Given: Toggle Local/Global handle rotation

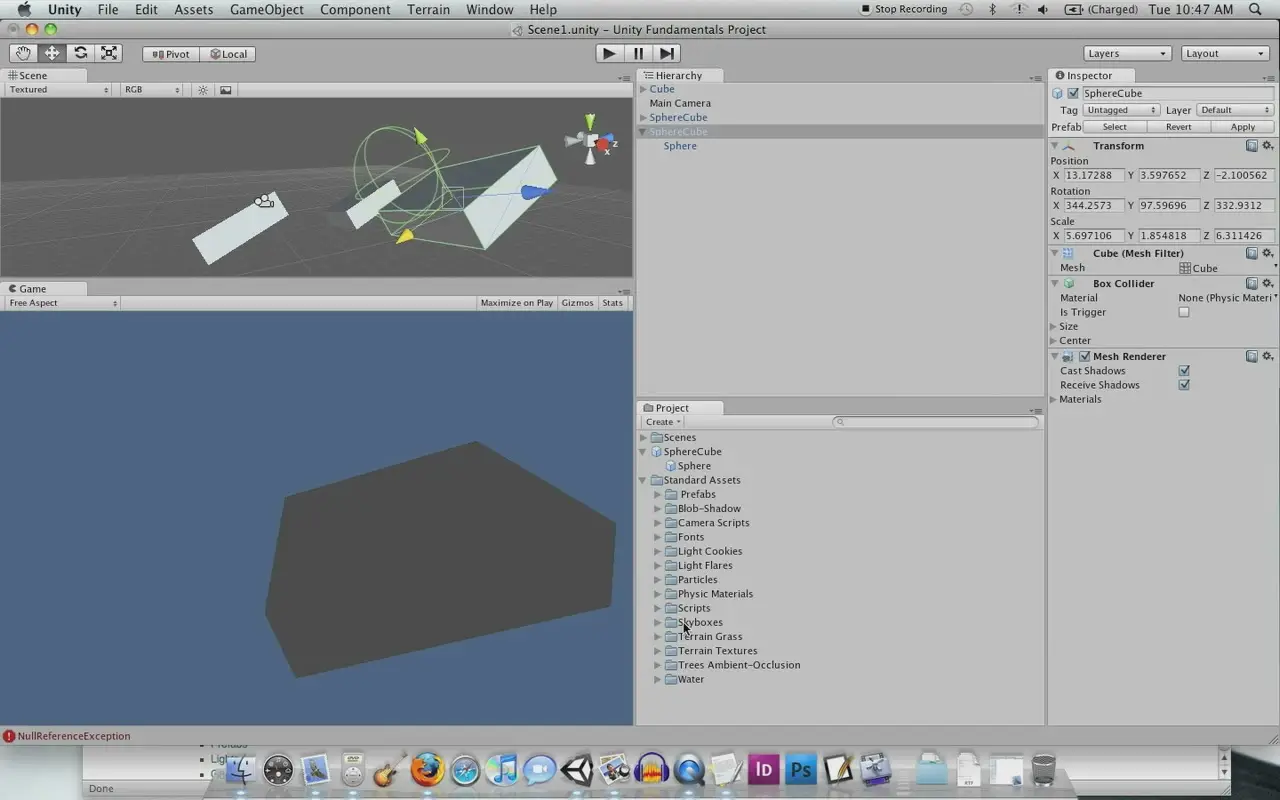Looking at the screenshot, I should click(228, 54).
